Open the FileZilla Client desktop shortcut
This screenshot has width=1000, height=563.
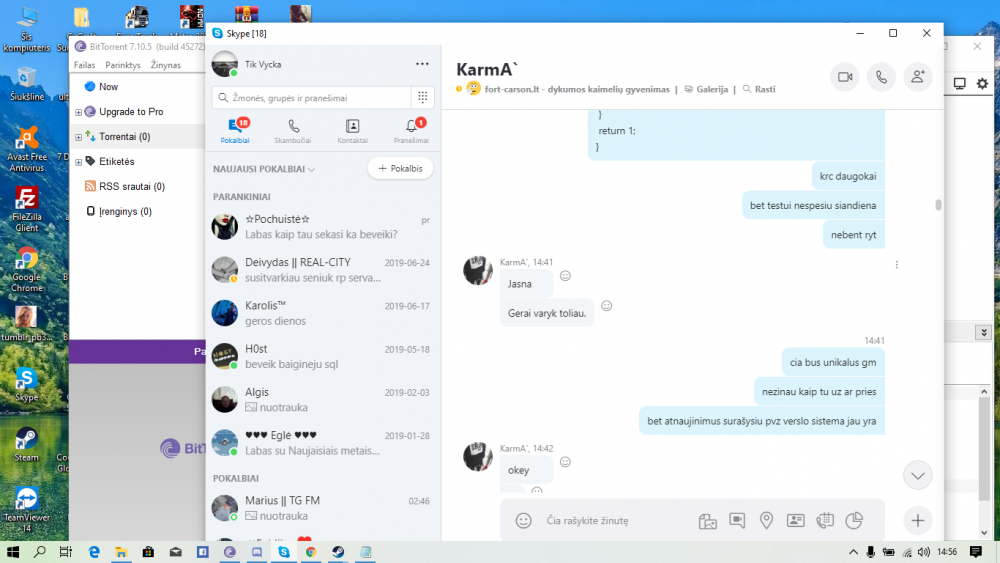pyautogui.click(x=27, y=210)
